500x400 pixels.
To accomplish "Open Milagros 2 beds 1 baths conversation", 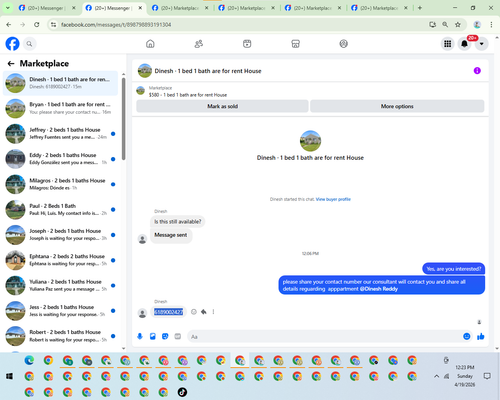I will click(x=60, y=184).
